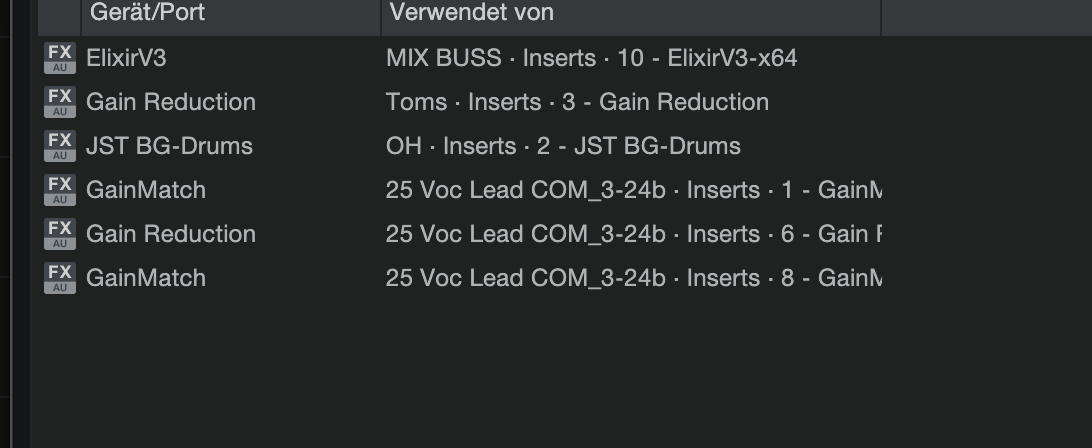Screen dimensions: 1092x448
Task: Select the Gain Reduction name used on Inserts 6
Action: pyautogui.click(x=171, y=234)
